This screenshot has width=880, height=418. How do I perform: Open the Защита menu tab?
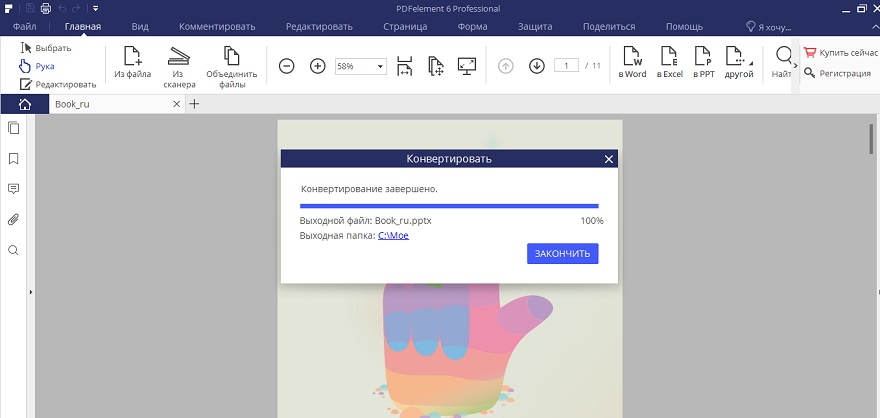[x=536, y=26]
